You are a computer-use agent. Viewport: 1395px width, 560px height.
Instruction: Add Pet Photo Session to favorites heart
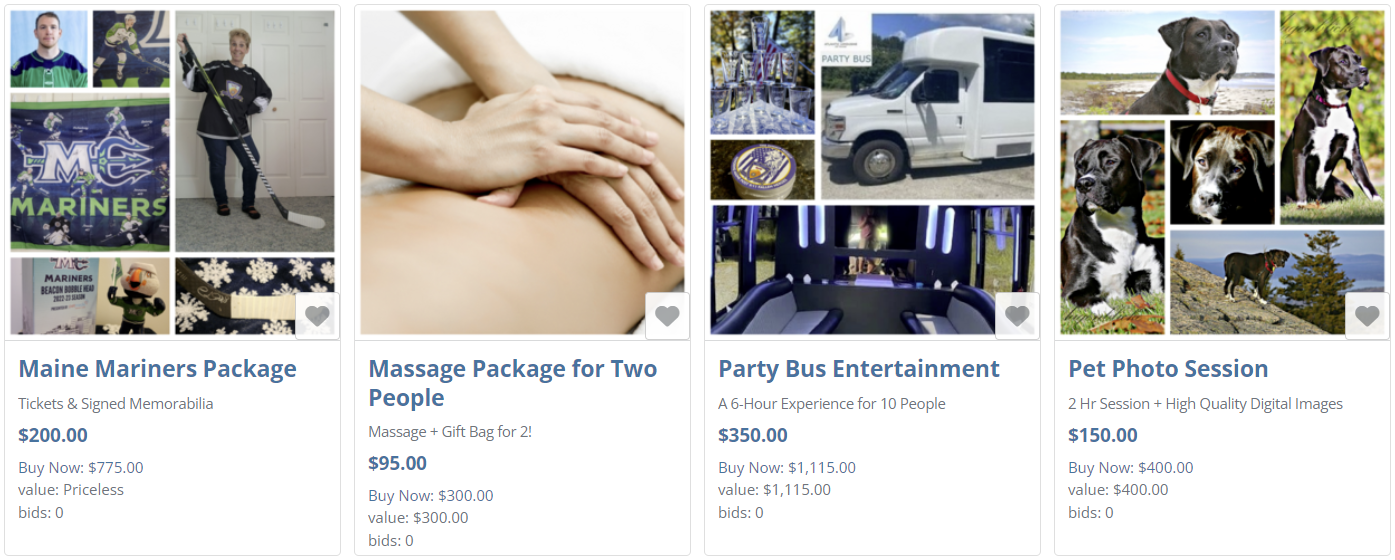click(1367, 316)
